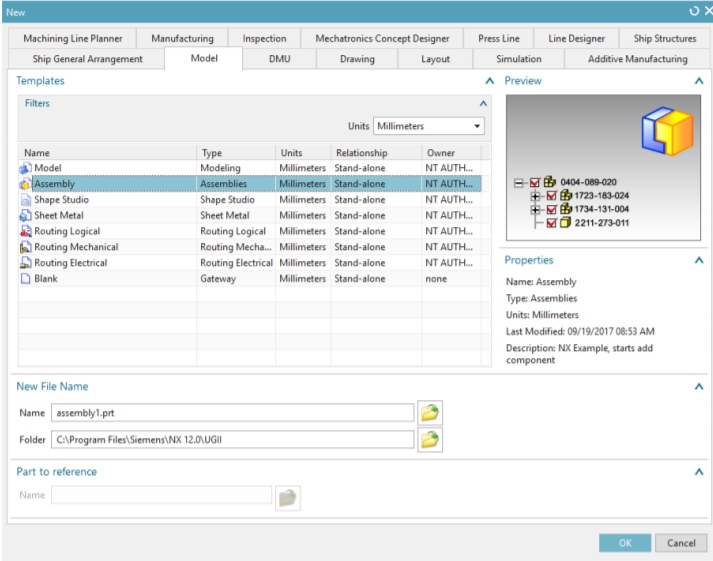
Task: Collapse the 0404-089-020 tree node
Action: coord(518,183)
